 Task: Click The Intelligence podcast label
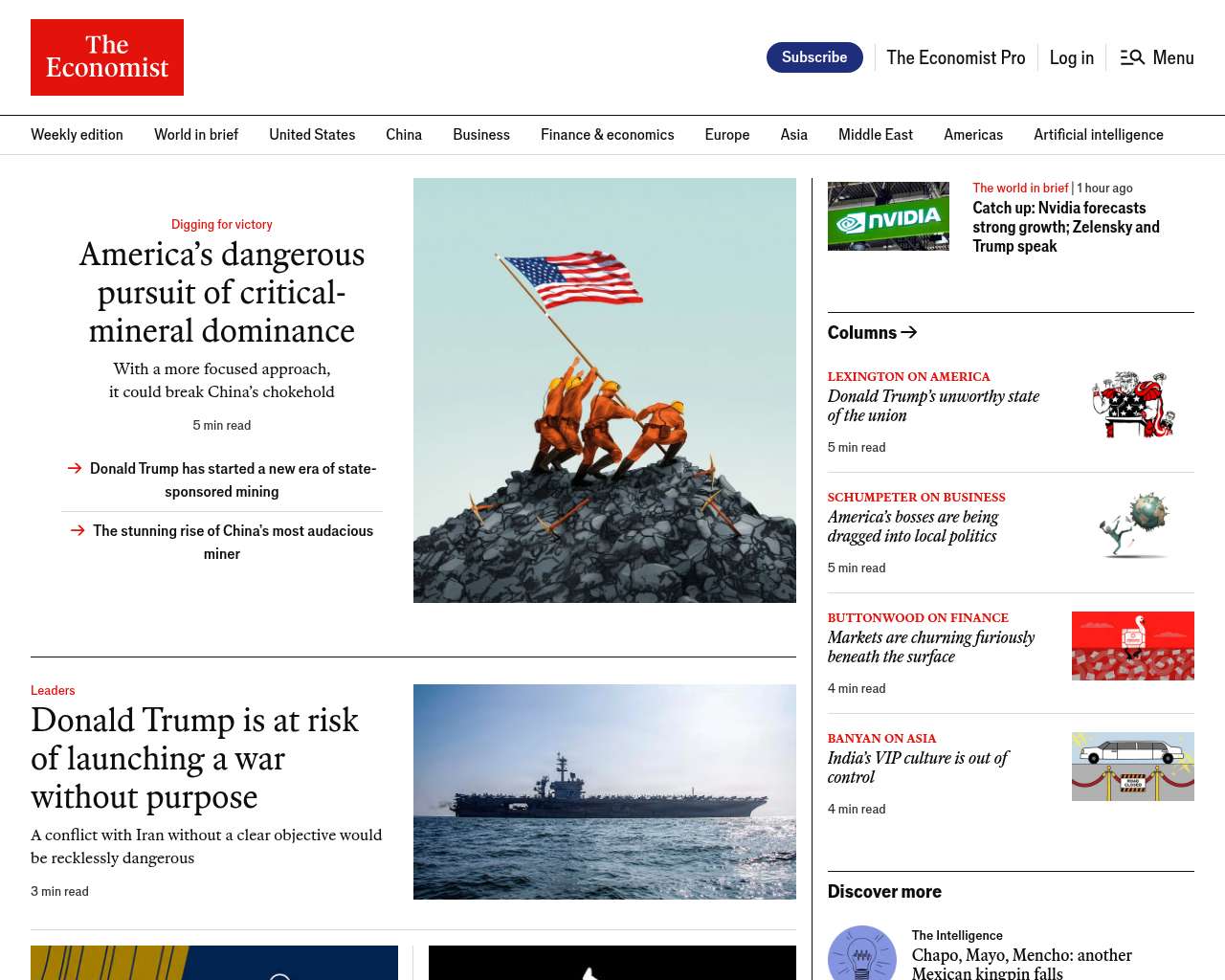click(957, 936)
